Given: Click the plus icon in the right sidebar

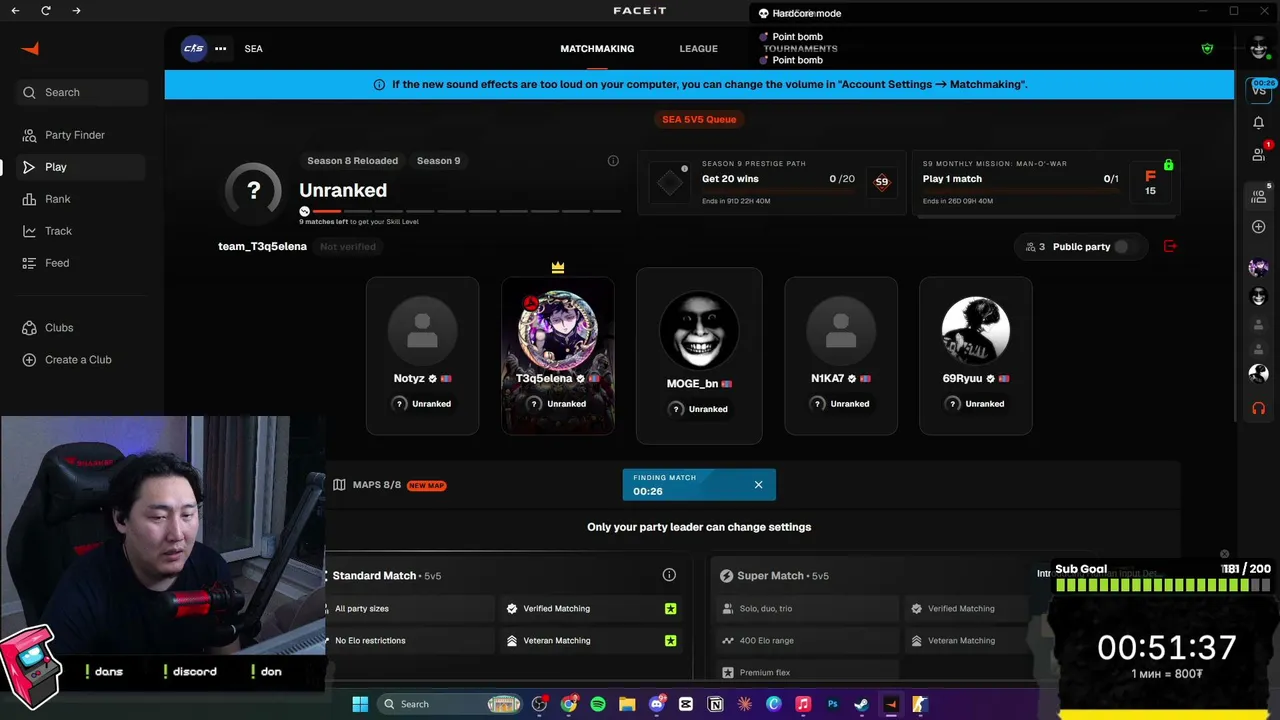Looking at the screenshot, I should click(1258, 227).
